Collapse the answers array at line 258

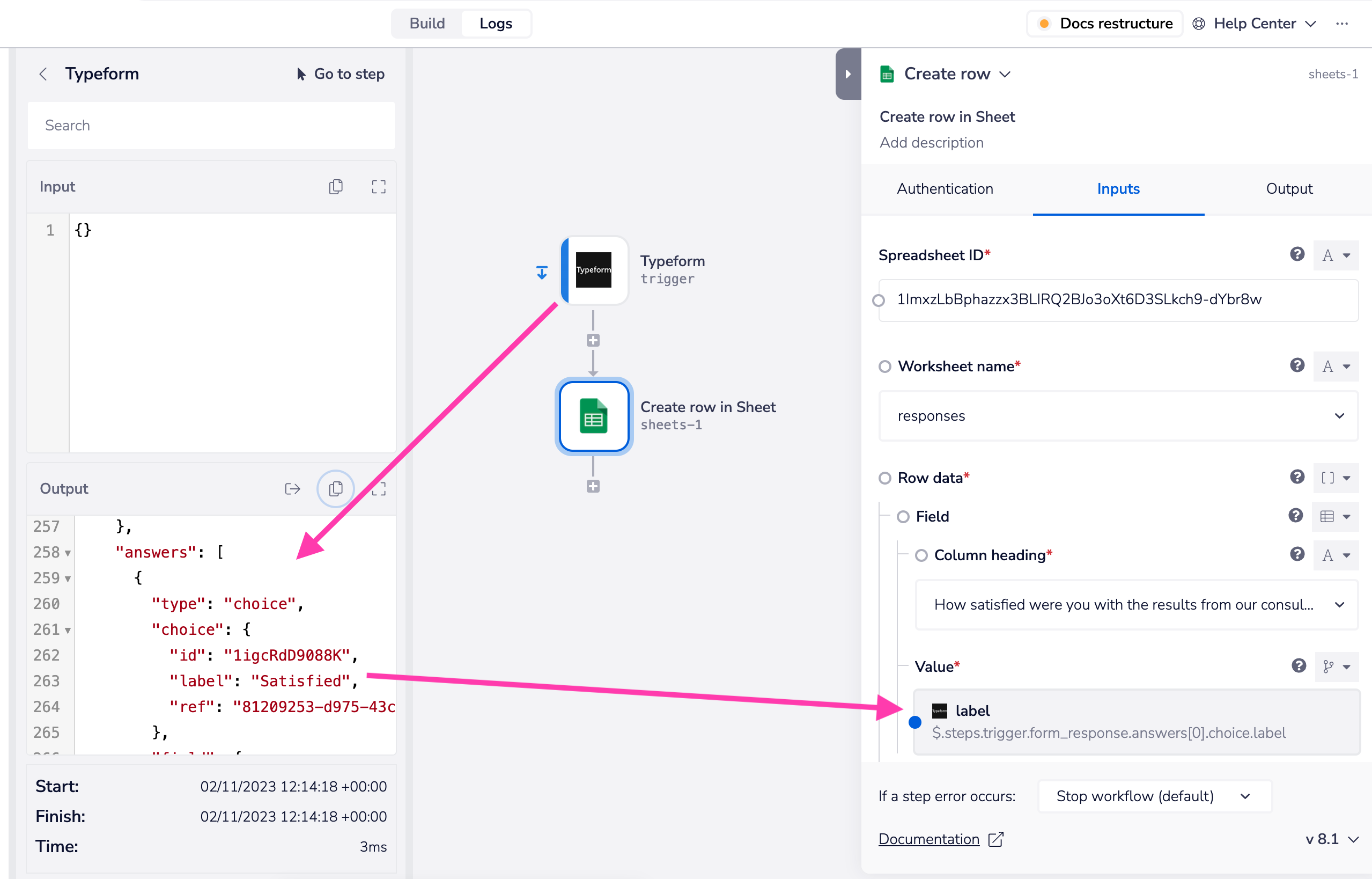(68, 553)
